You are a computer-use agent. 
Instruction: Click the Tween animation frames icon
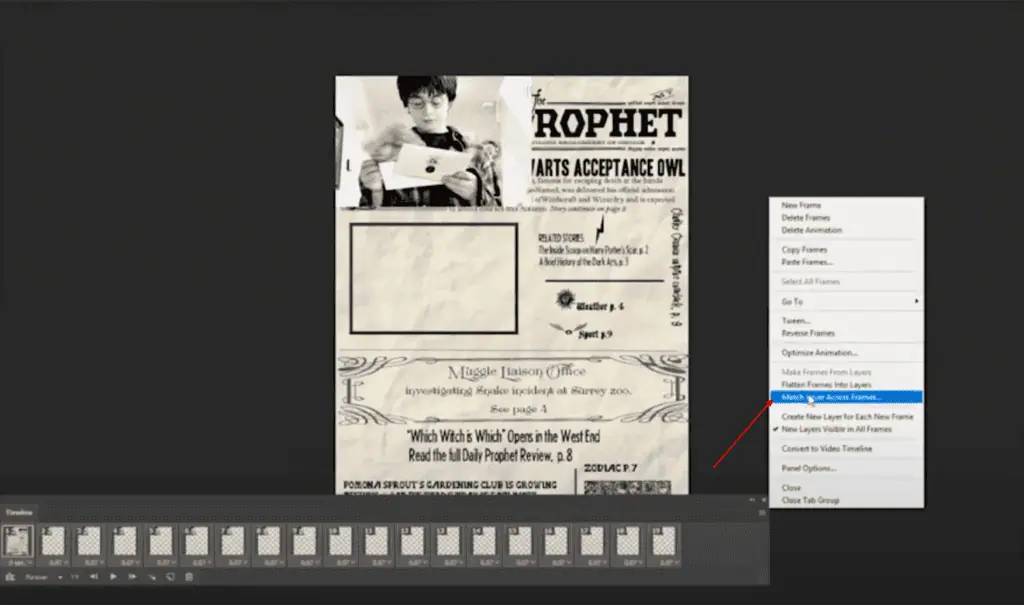[x=152, y=577]
